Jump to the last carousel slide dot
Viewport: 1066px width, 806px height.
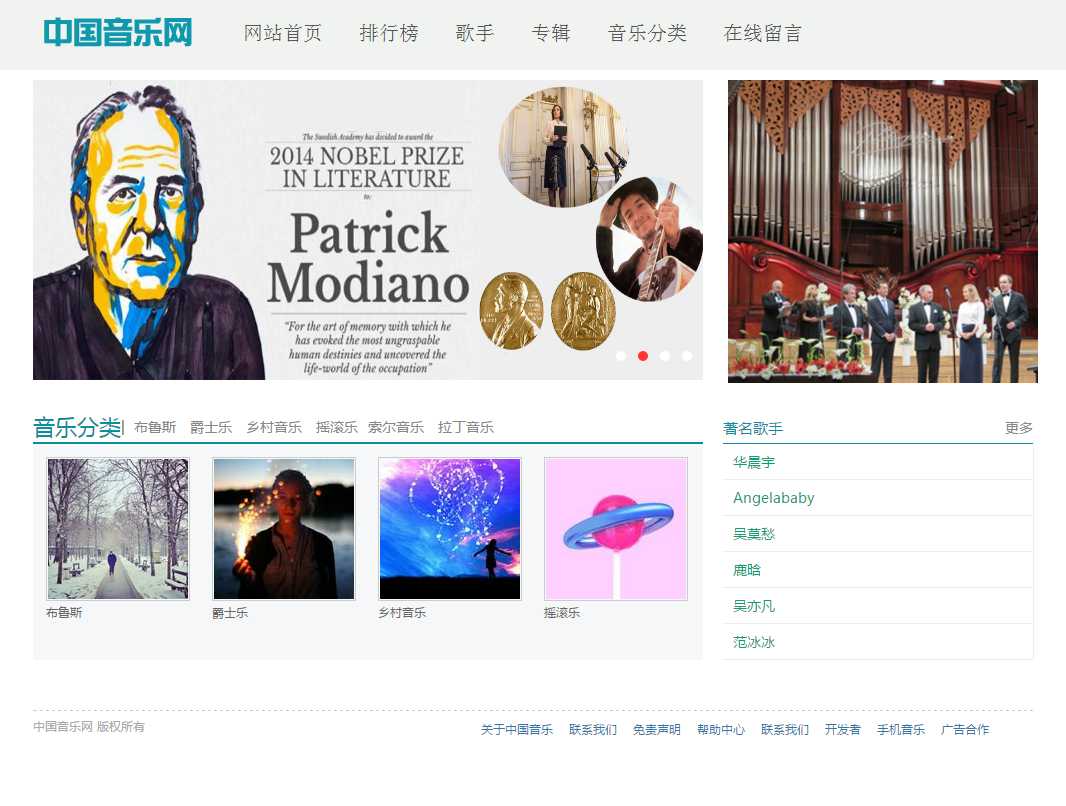pos(687,356)
